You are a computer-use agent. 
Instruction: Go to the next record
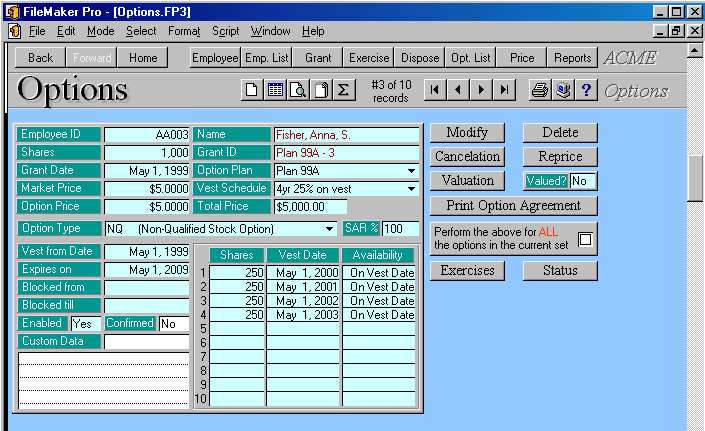[481, 89]
